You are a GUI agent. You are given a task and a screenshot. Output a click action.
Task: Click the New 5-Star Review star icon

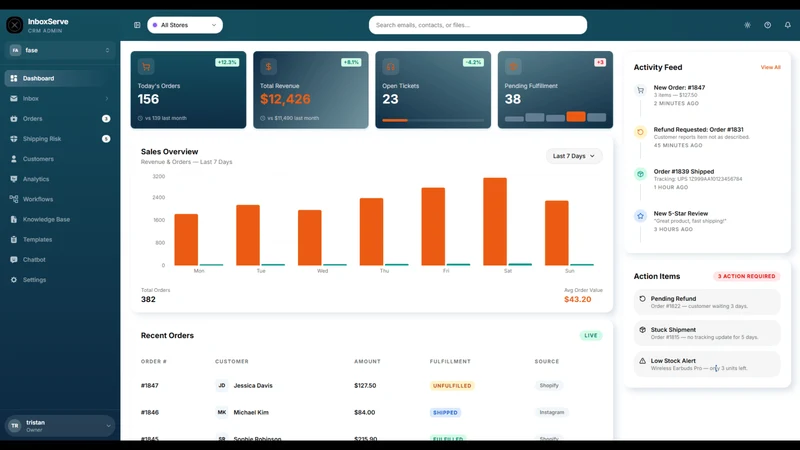[640, 216]
